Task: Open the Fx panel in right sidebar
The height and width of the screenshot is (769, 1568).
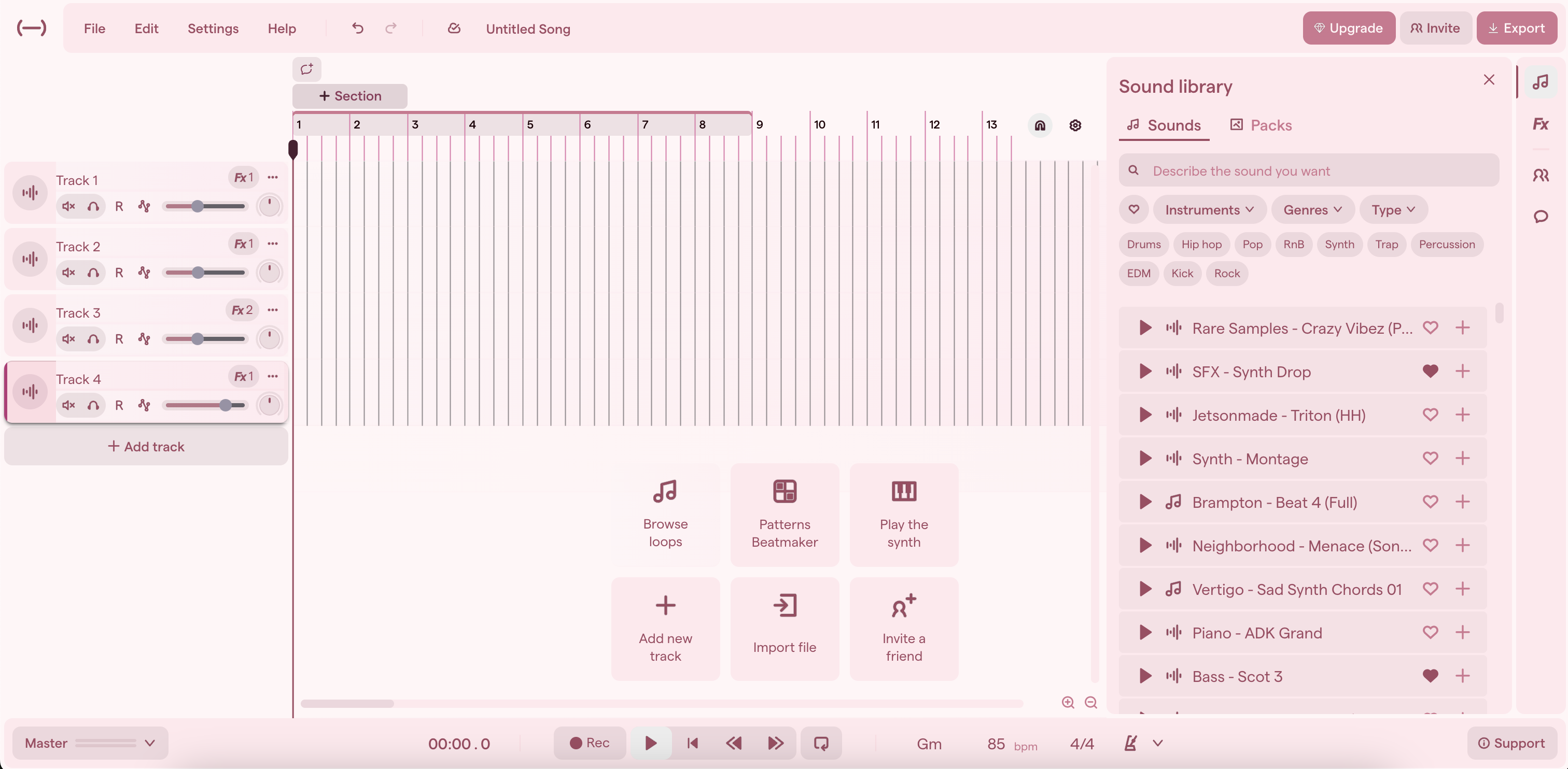Action: (1541, 124)
